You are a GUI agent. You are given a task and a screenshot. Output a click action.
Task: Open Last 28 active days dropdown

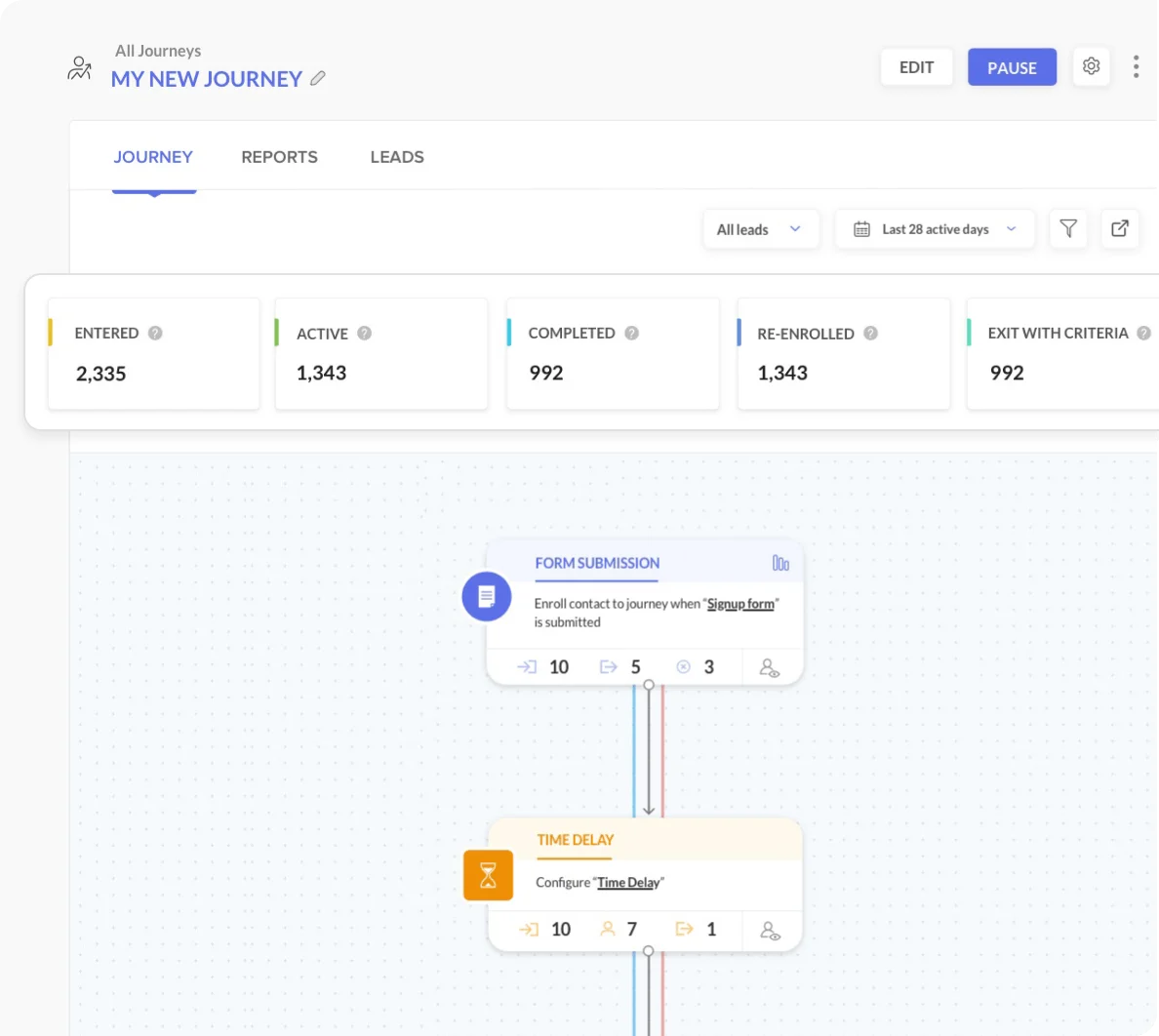pos(935,229)
